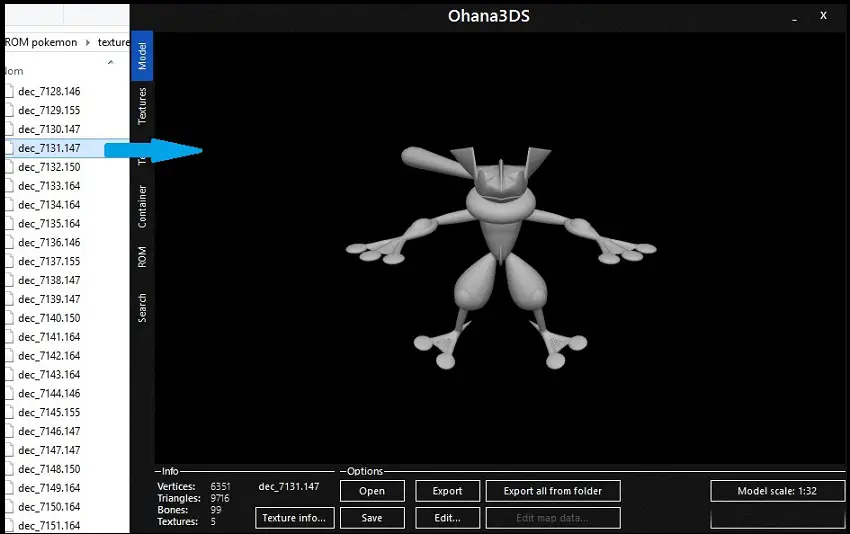Image resolution: width=850 pixels, height=534 pixels.
Task: Select file dec_7132.150
Action: [49, 168]
